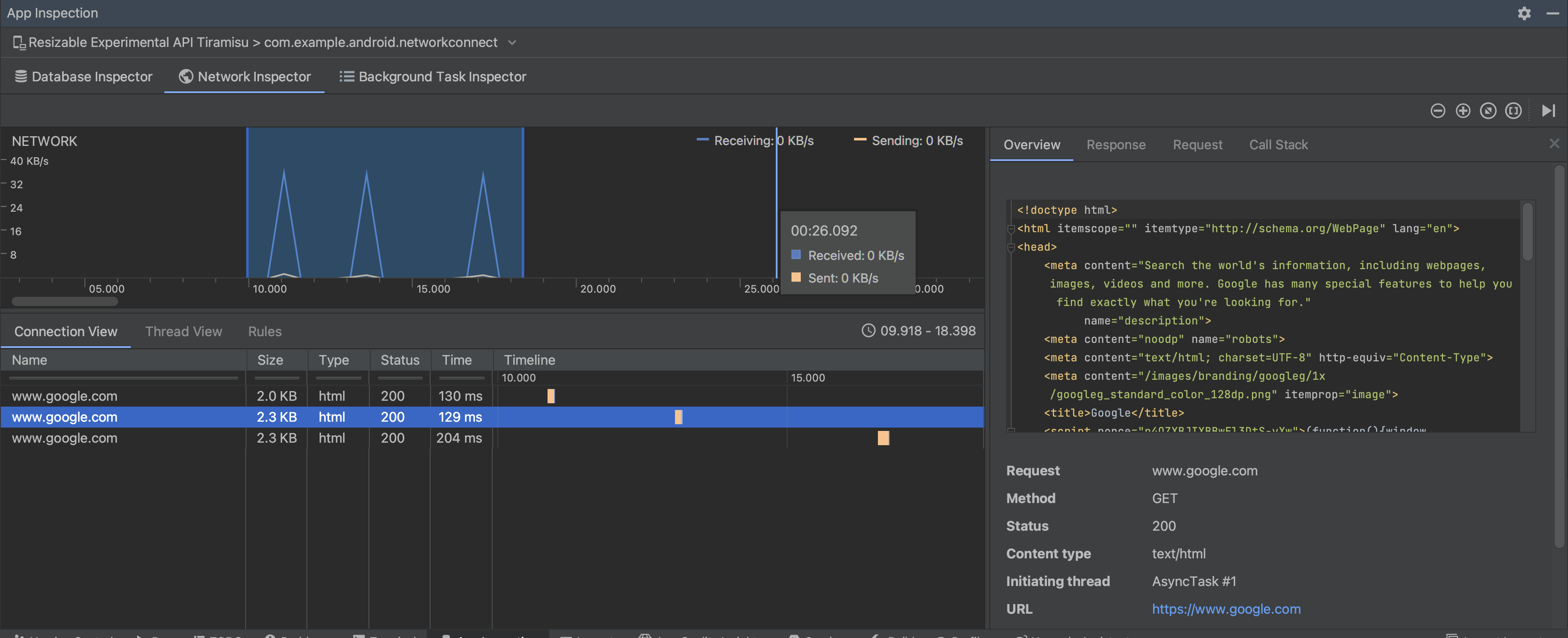Switch to Rules tab
The width and height of the screenshot is (1568, 638).
[265, 331]
